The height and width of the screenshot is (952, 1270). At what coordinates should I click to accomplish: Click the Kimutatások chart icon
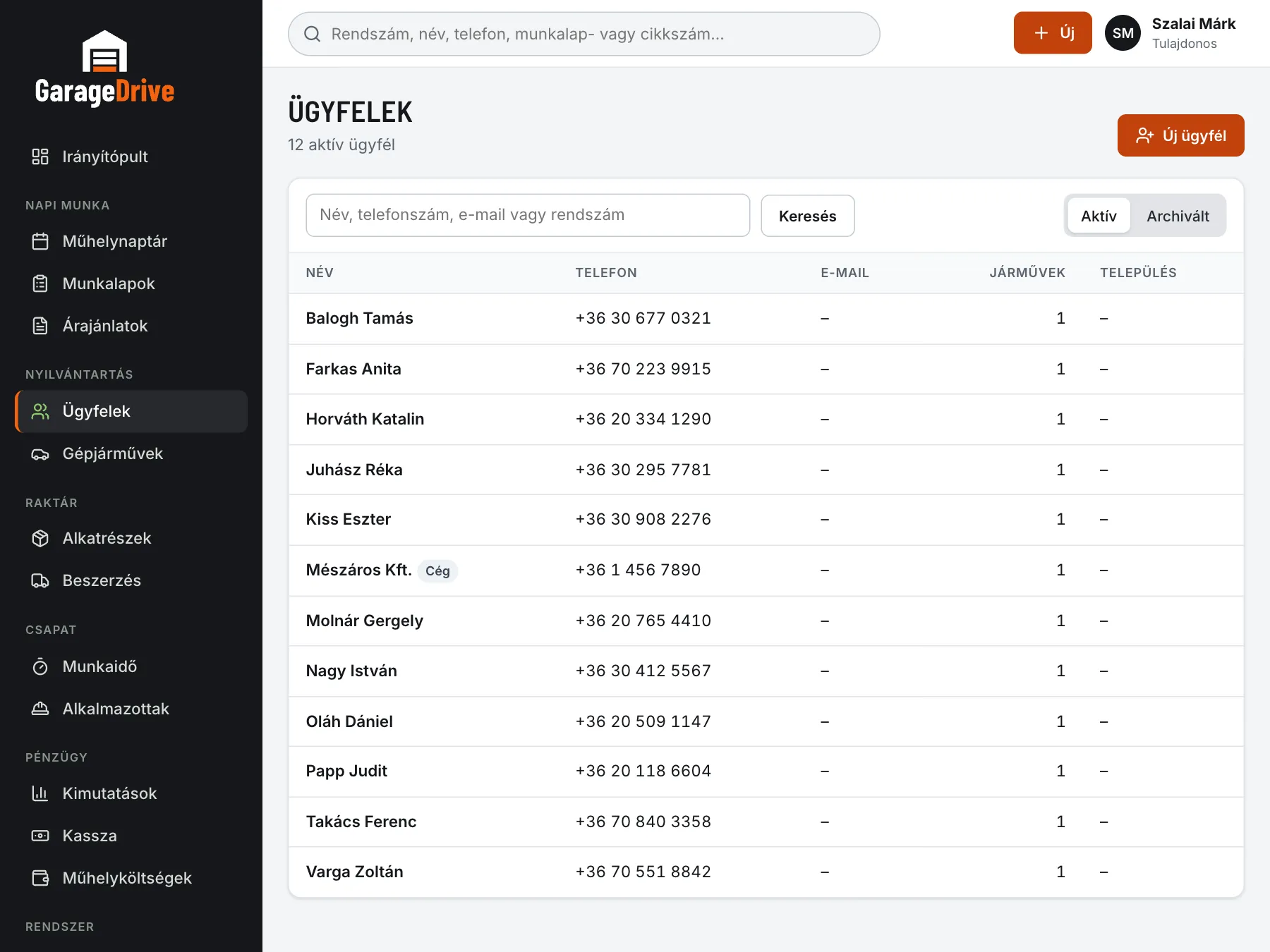pos(40,793)
